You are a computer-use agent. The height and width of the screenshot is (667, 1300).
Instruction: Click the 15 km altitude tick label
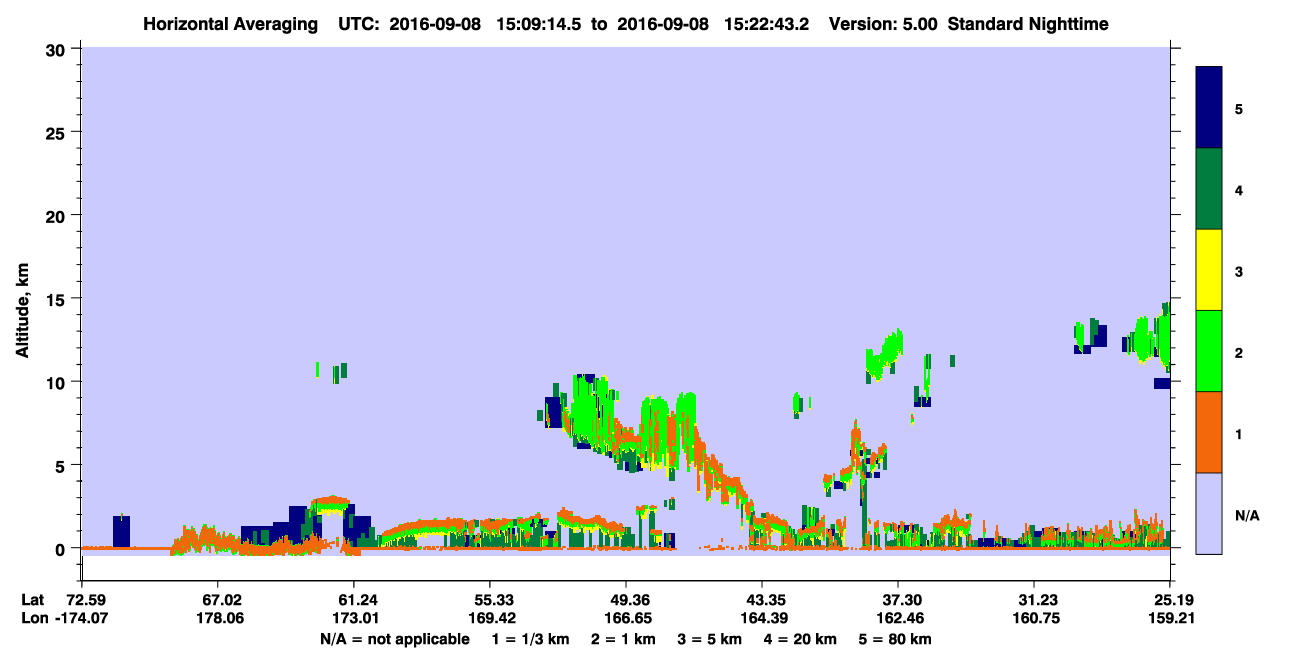pyautogui.click(x=58, y=298)
